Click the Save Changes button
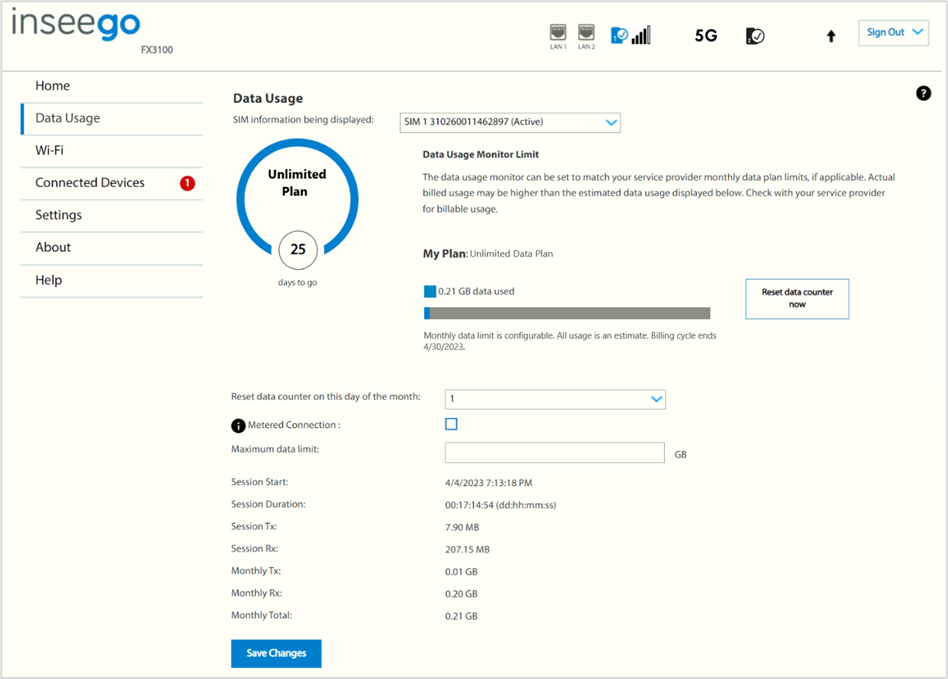The width and height of the screenshot is (948, 679). point(276,653)
